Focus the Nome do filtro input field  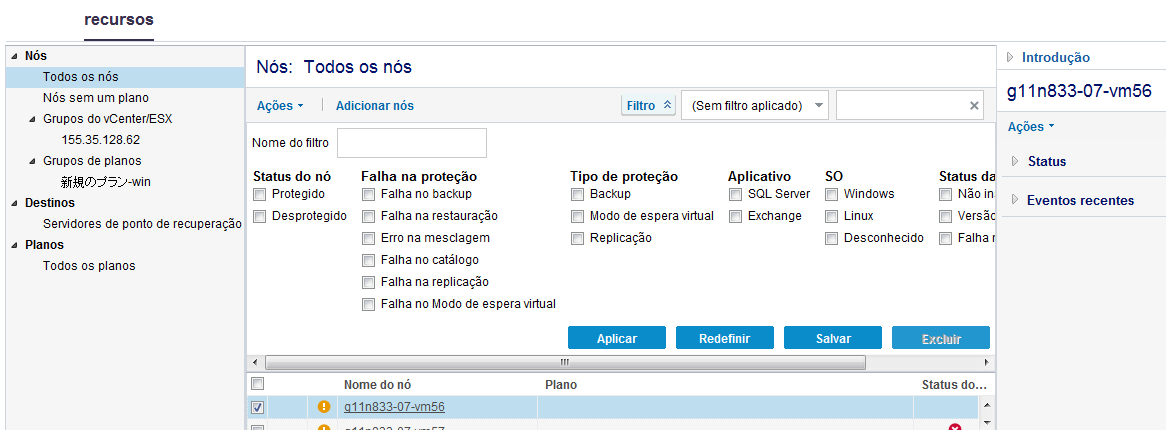click(x=412, y=143)
